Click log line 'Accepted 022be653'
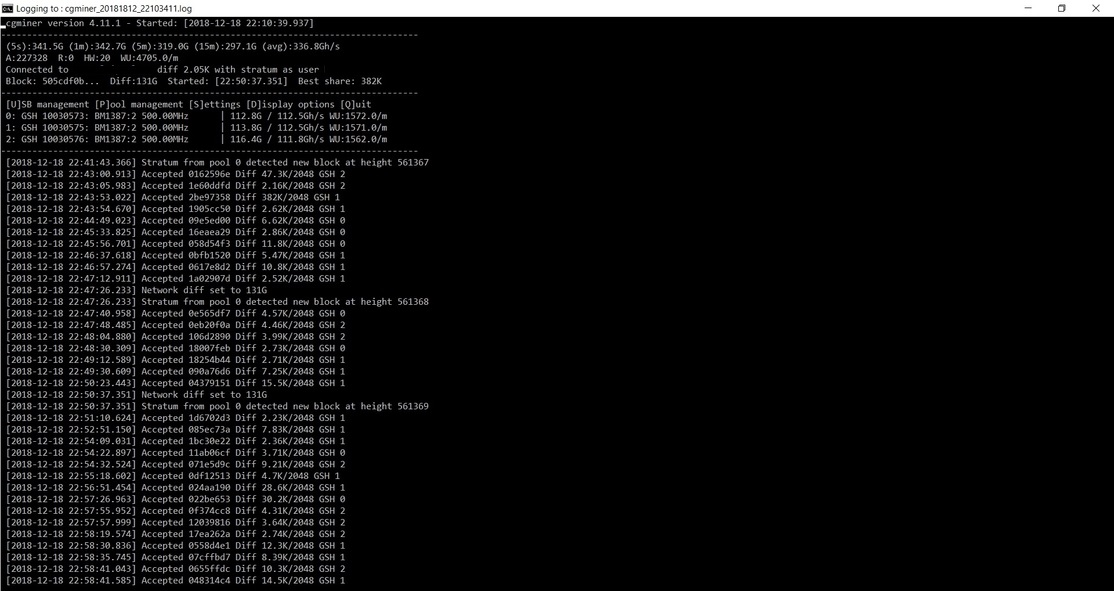 pyautogui.click(x=175, y=499)
